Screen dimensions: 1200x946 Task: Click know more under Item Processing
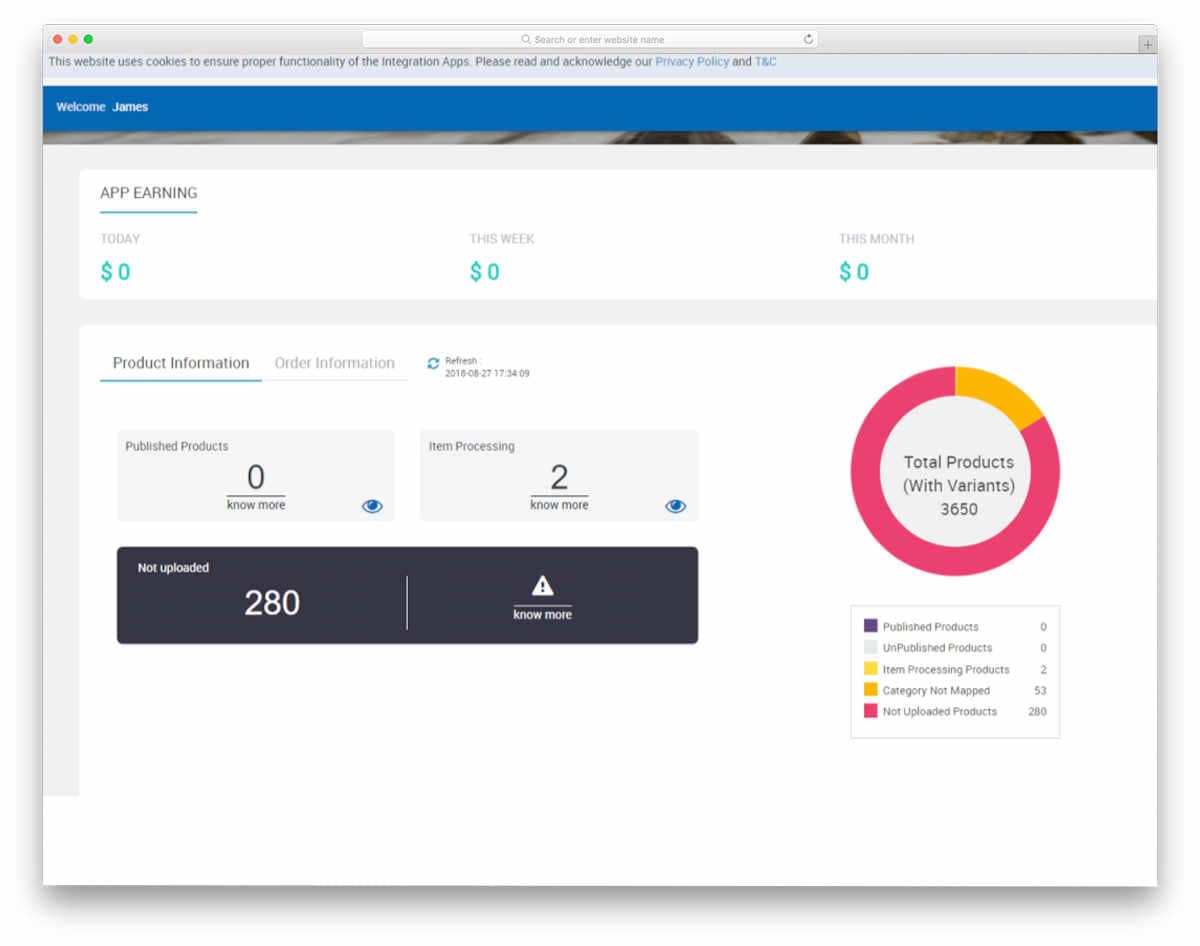tap(559, 505)
